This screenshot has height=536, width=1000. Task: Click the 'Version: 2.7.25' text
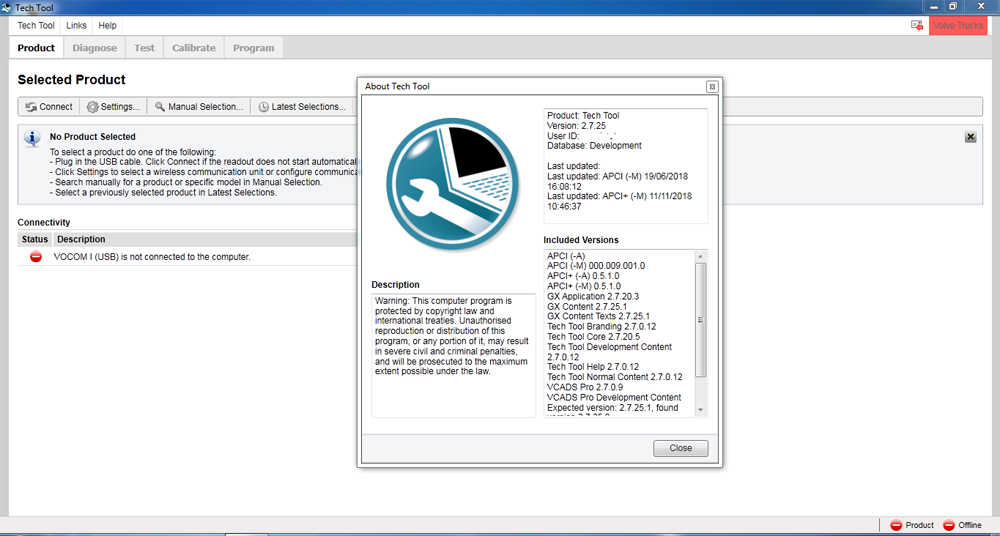point(577,126)
